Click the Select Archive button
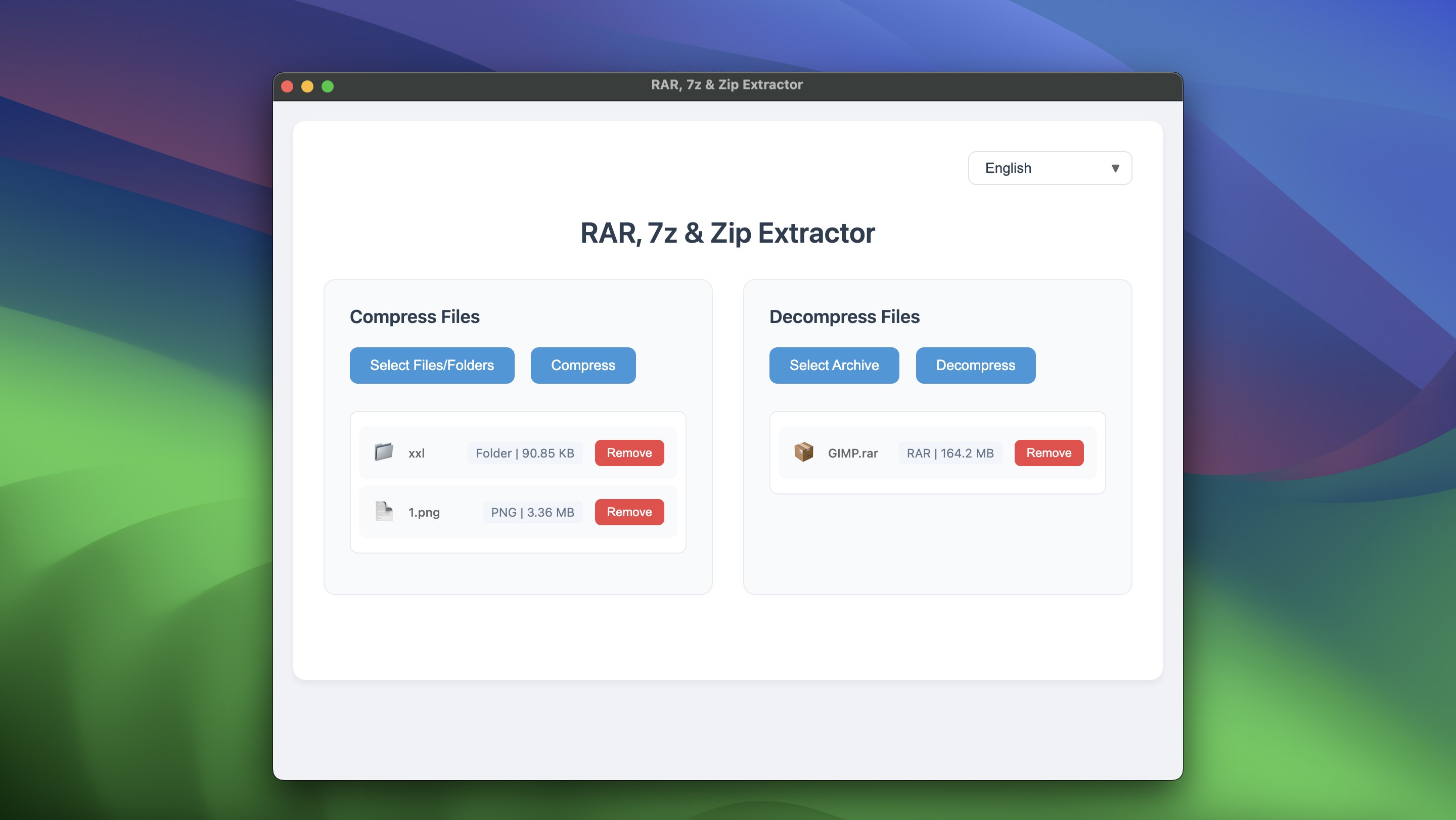 [834, 365]
